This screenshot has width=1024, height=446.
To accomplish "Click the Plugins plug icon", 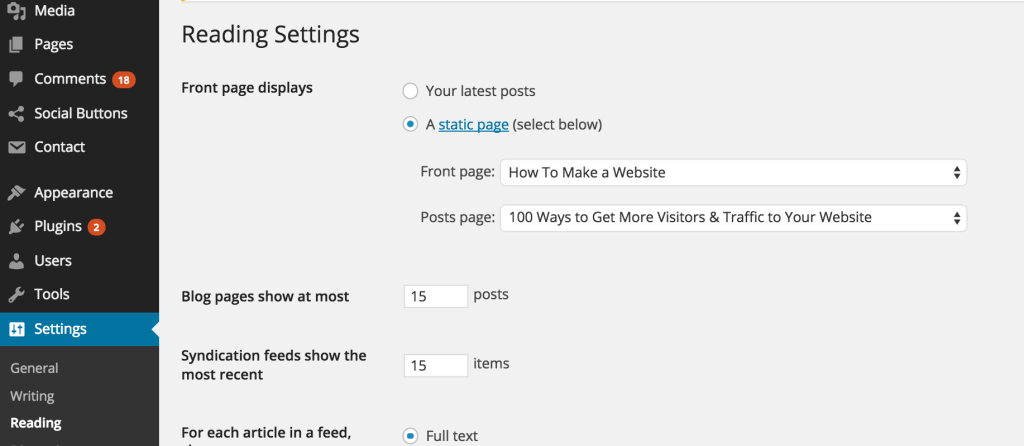I will point(16,227).
